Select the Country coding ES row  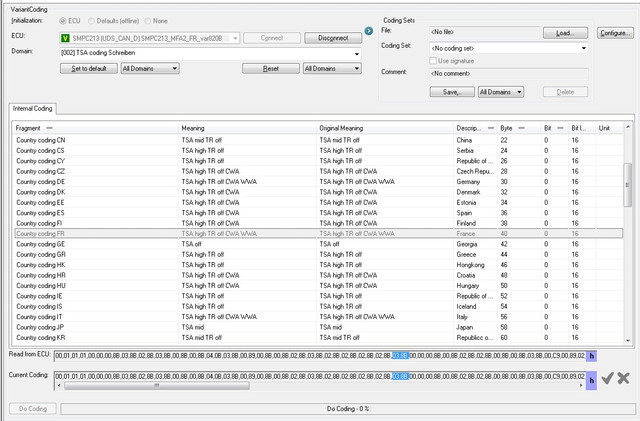pyautogui.click(x=318, y=213)
